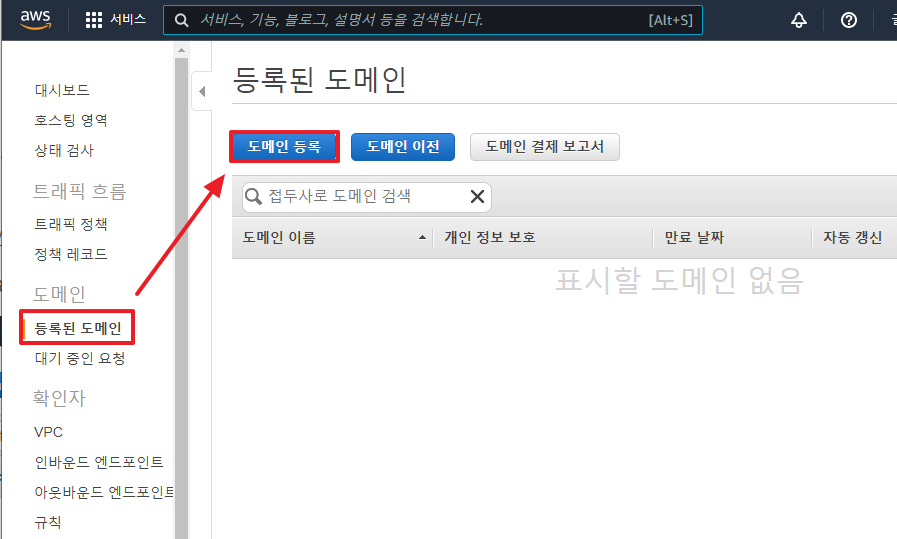The image size is (897, 539).
Task: Open 아웃바운드 엔드포인트 in sidebar
Action: [x=104, y=492]
